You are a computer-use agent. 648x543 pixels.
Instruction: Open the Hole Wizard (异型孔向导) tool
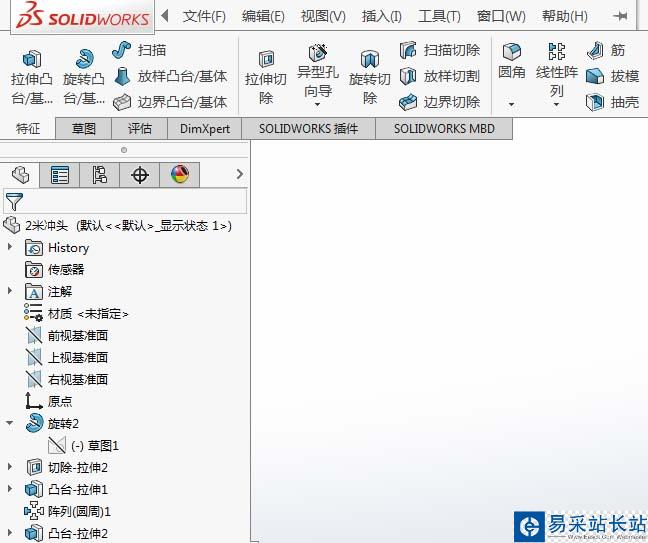pyautogui.click(x=318, y=70)
